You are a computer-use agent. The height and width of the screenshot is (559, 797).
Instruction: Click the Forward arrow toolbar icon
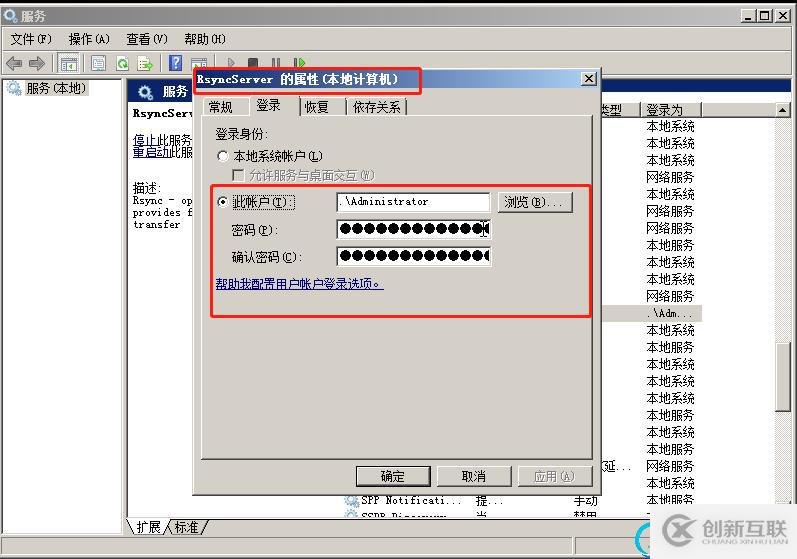click(x=37, y=64)
